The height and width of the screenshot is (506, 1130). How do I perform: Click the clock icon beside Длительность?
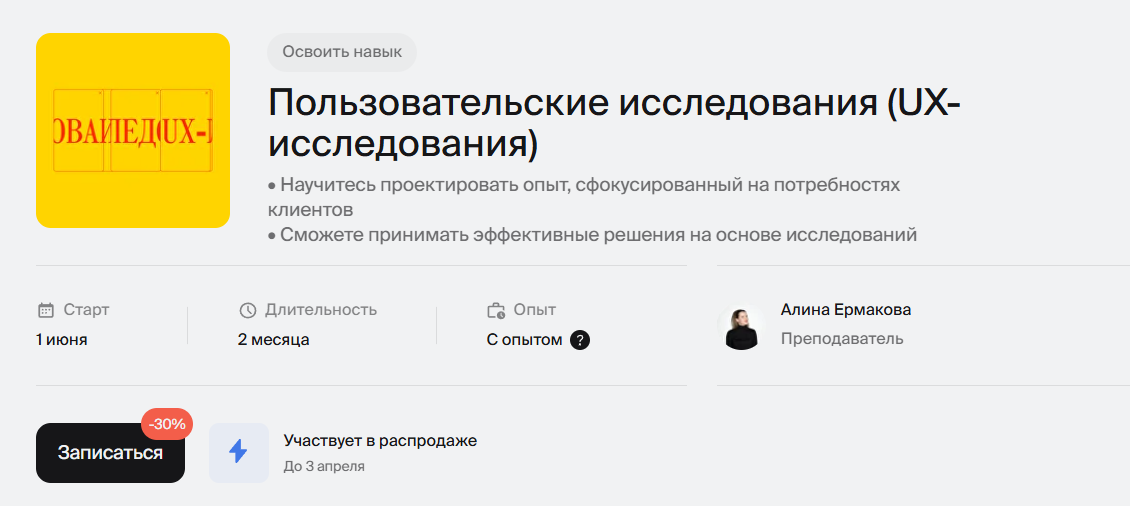[248, 310]
